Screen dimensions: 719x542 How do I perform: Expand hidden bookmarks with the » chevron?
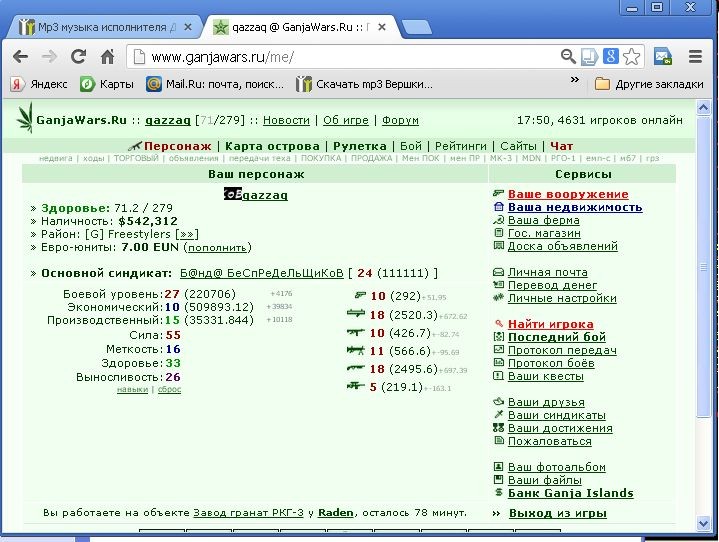pyautogui.click(x=574, y=80)
